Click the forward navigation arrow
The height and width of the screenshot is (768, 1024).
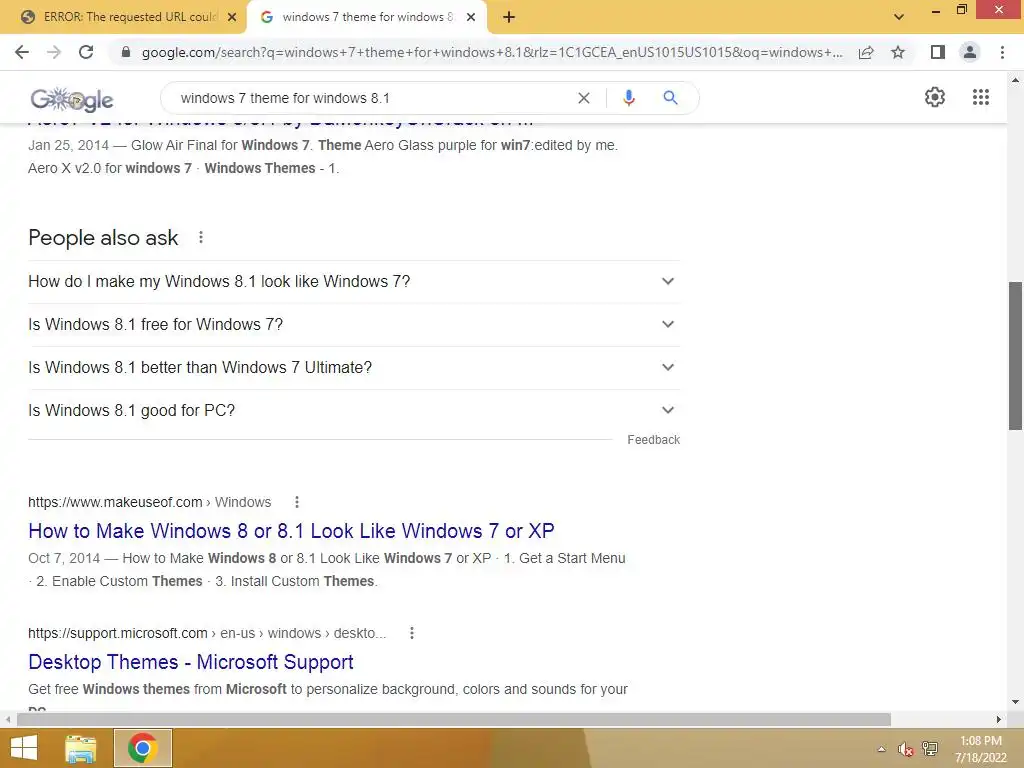pyautogui.click(x=54, y=52)
